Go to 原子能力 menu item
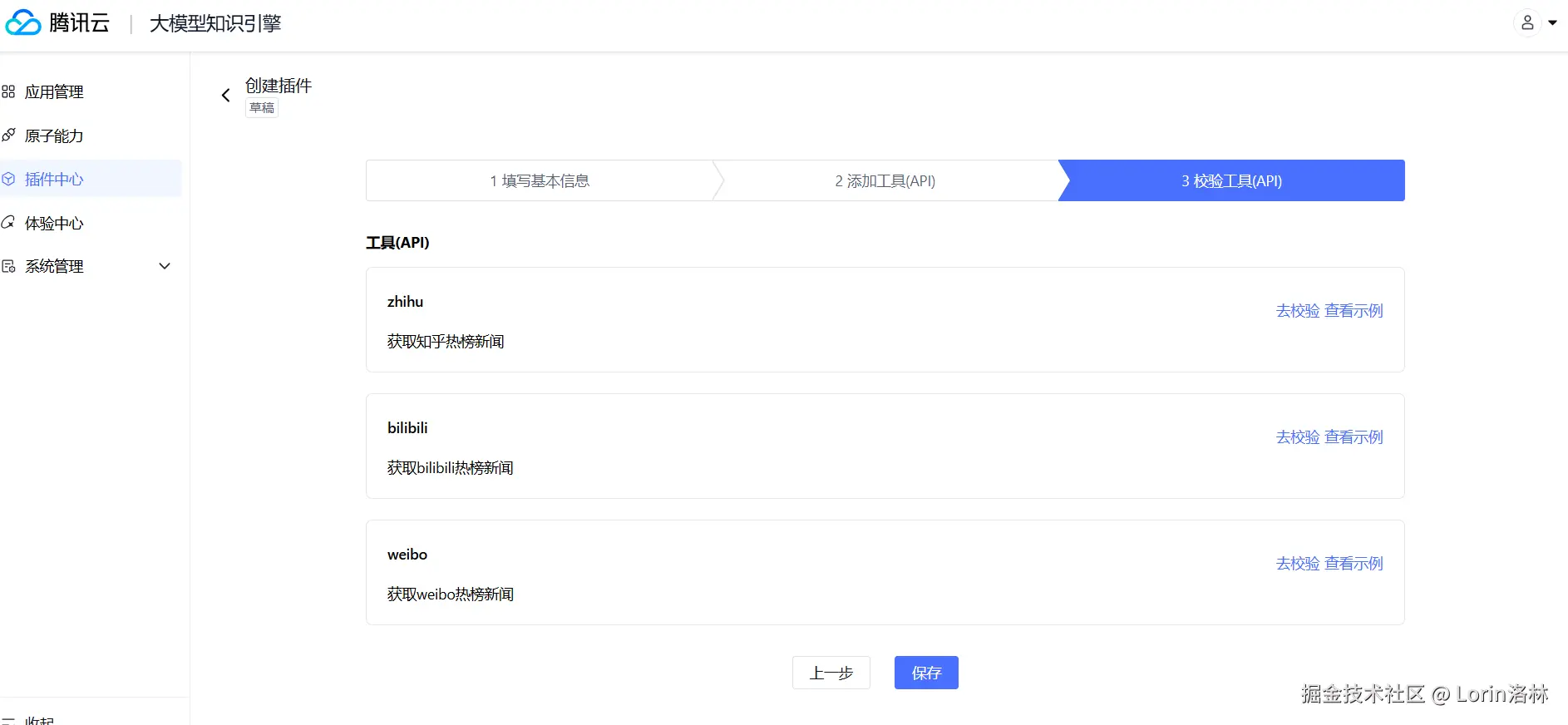This screenshot has height=725, width=1568. point(54,136)
